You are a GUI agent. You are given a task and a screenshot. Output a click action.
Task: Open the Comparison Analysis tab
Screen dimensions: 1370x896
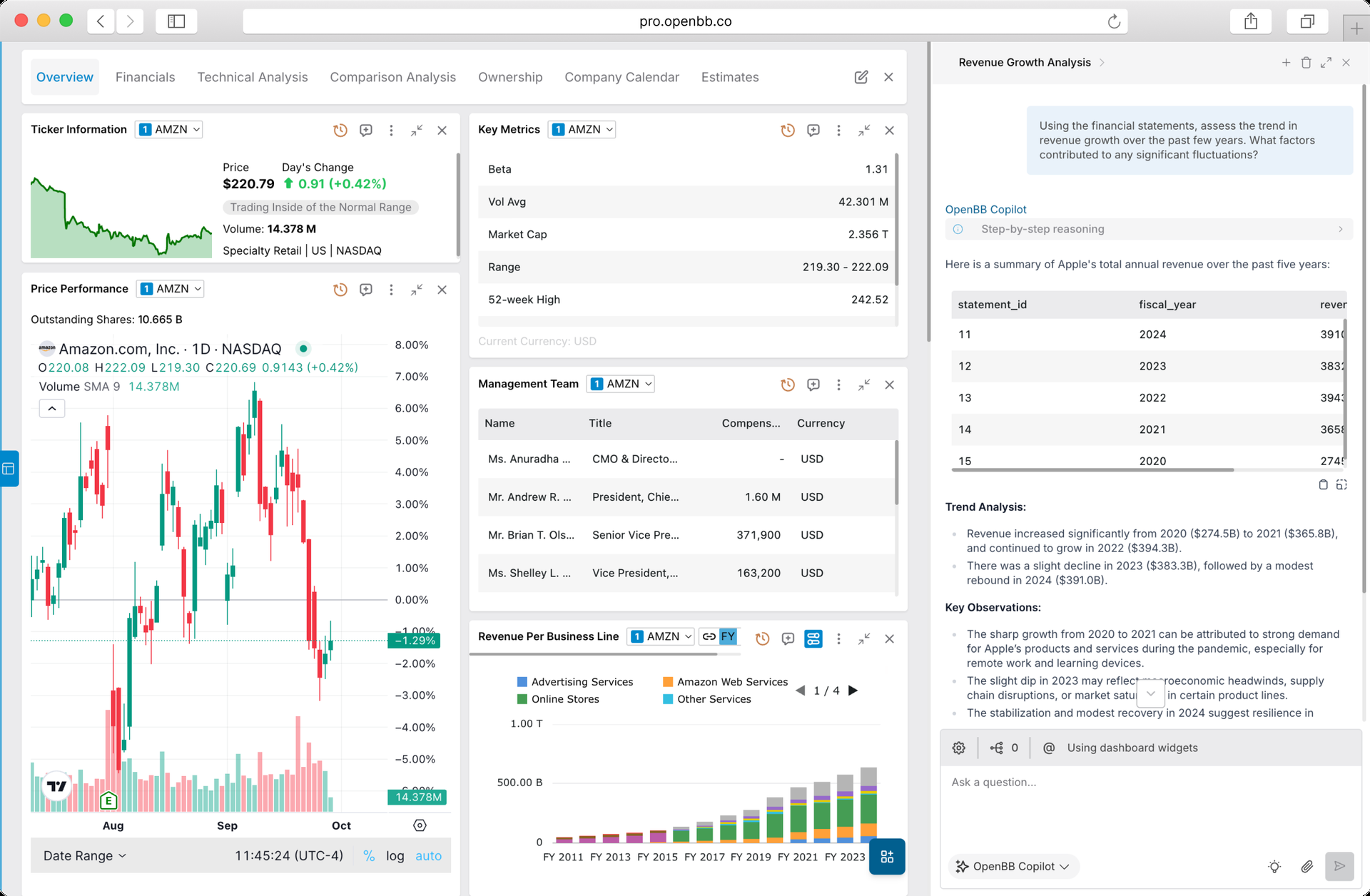tap(392, 77)
